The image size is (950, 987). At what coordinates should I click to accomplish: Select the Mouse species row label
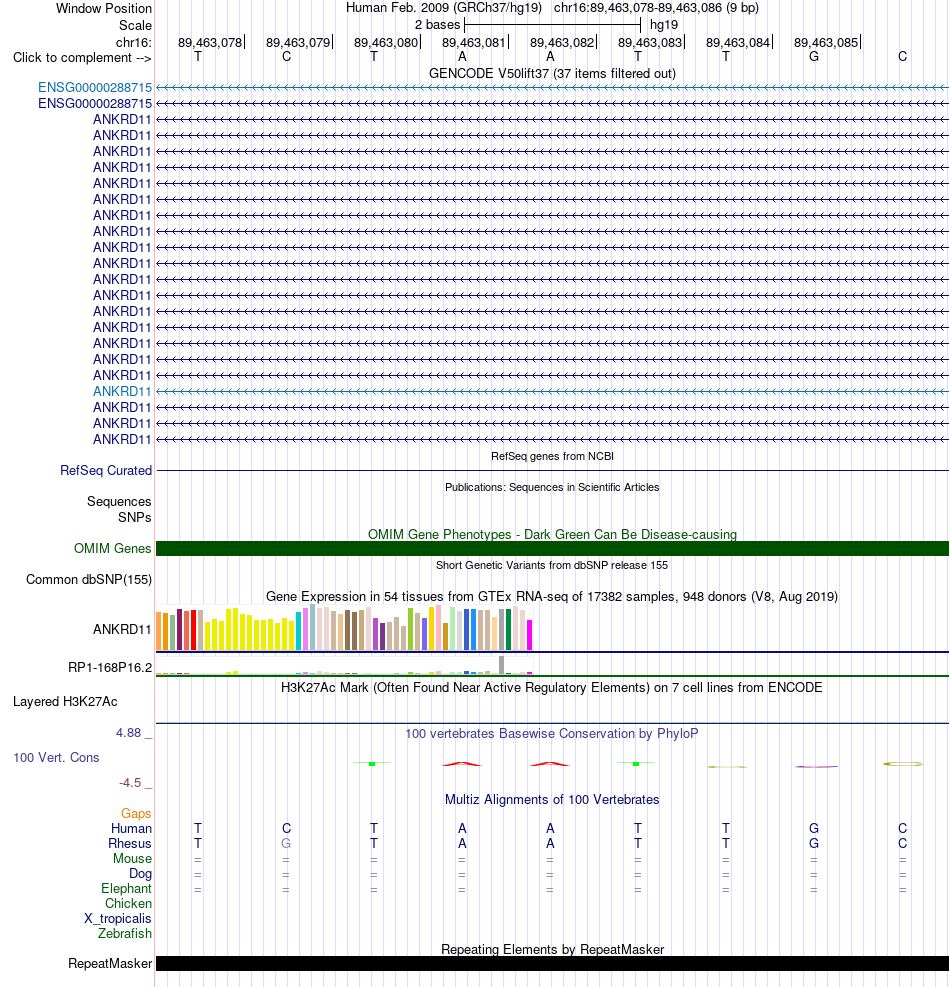132,859
